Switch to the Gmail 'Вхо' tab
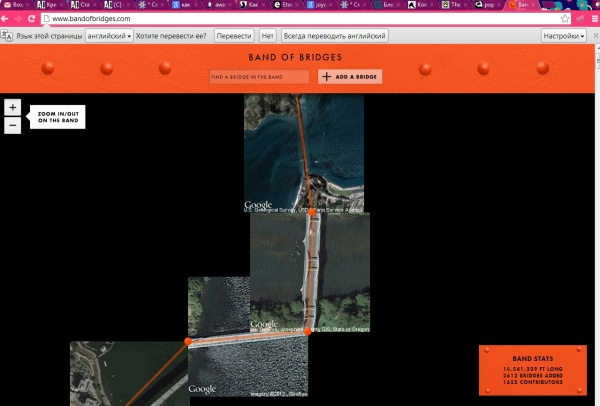Screen dimensions: 600x406 tap(16, 5)
